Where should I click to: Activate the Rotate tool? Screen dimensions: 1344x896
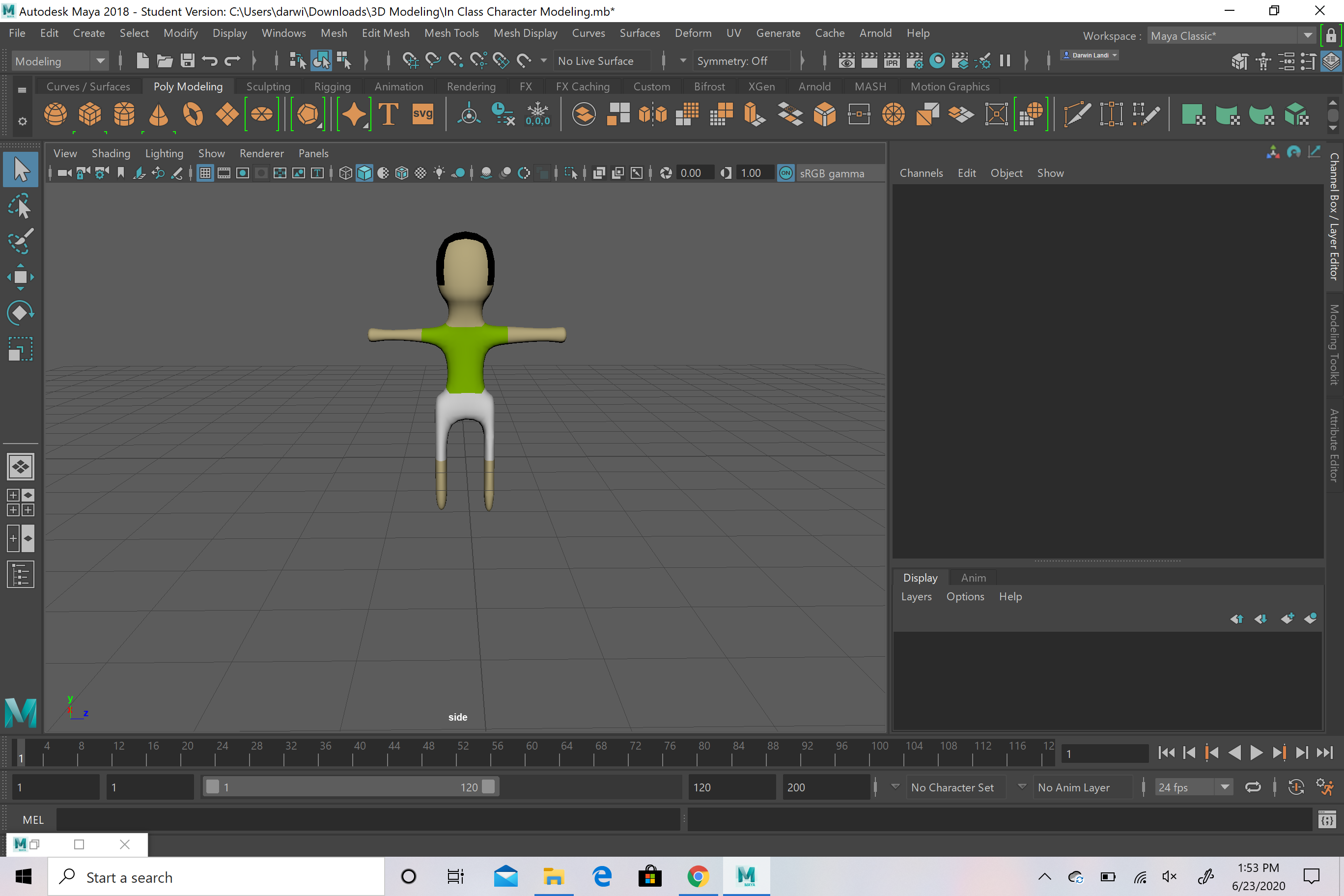pyautogui.click(x=21, y=312)
